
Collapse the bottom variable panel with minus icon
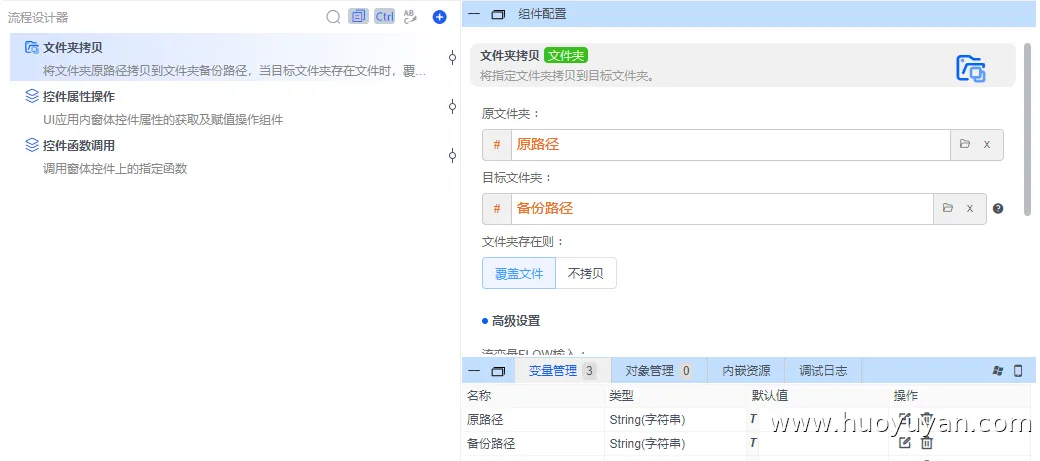point(474,371)
